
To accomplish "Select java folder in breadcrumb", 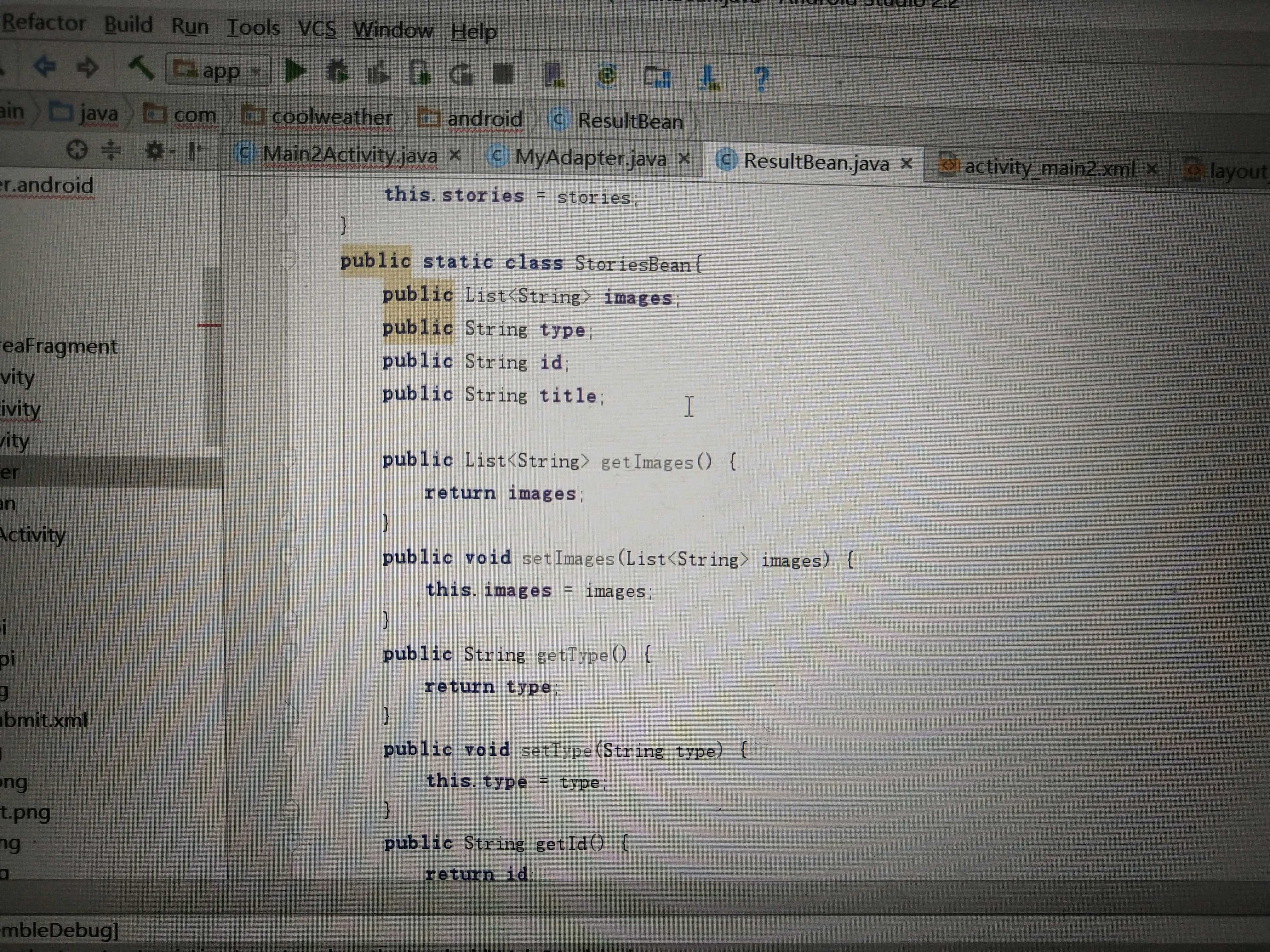I will (84, 113).
